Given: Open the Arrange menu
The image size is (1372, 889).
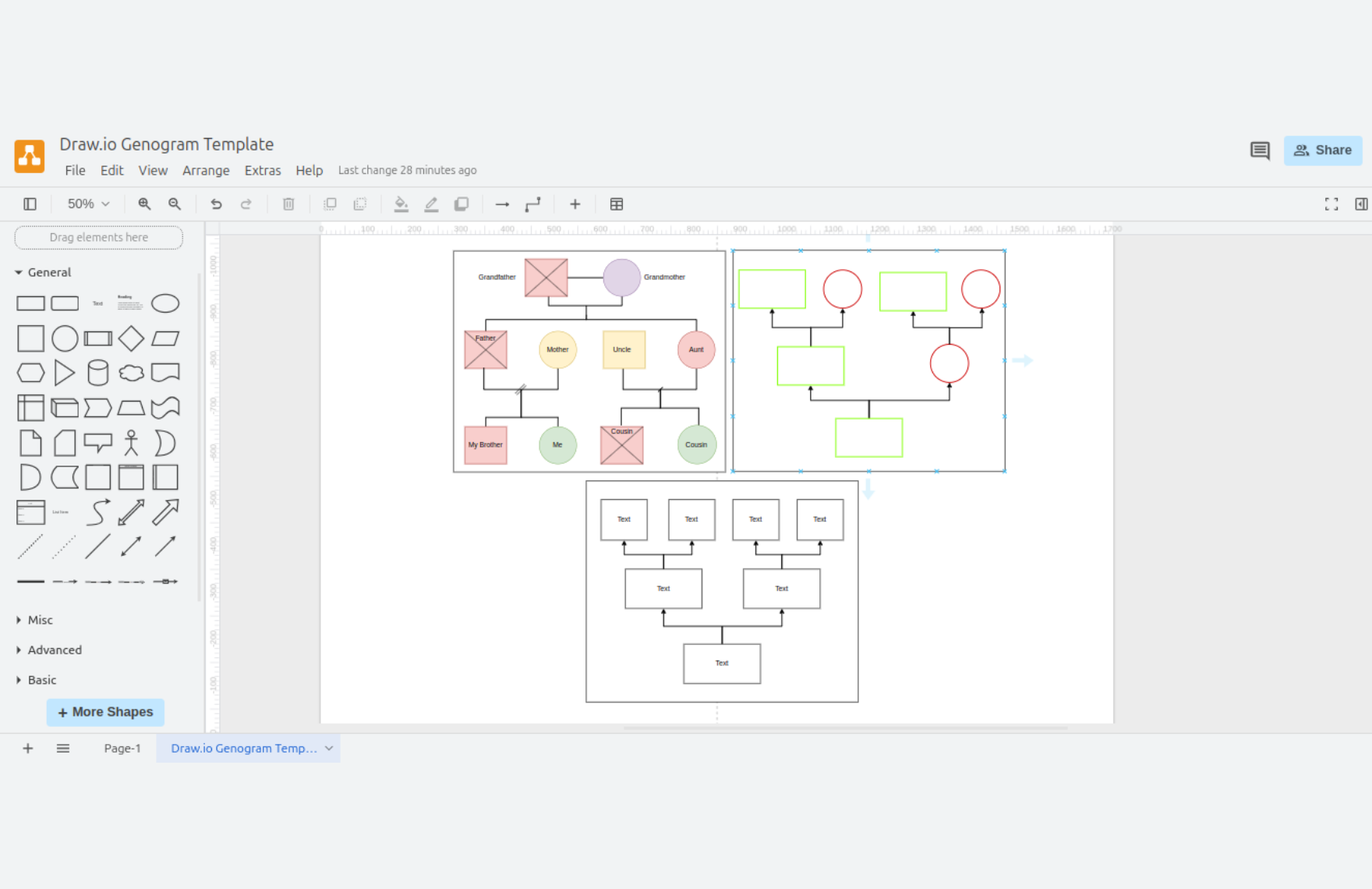Looking at the screenshot, I should pos(206,170).
